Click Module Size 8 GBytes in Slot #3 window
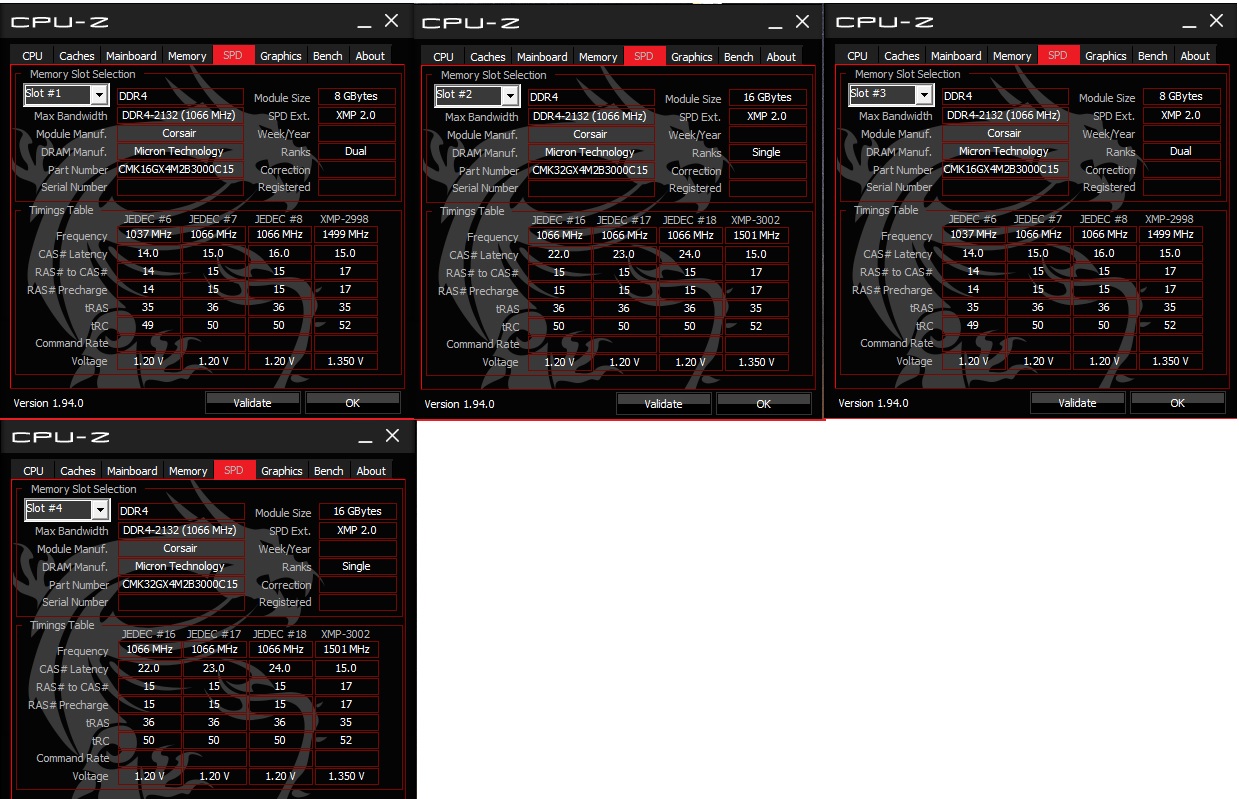 point(1181,97)
